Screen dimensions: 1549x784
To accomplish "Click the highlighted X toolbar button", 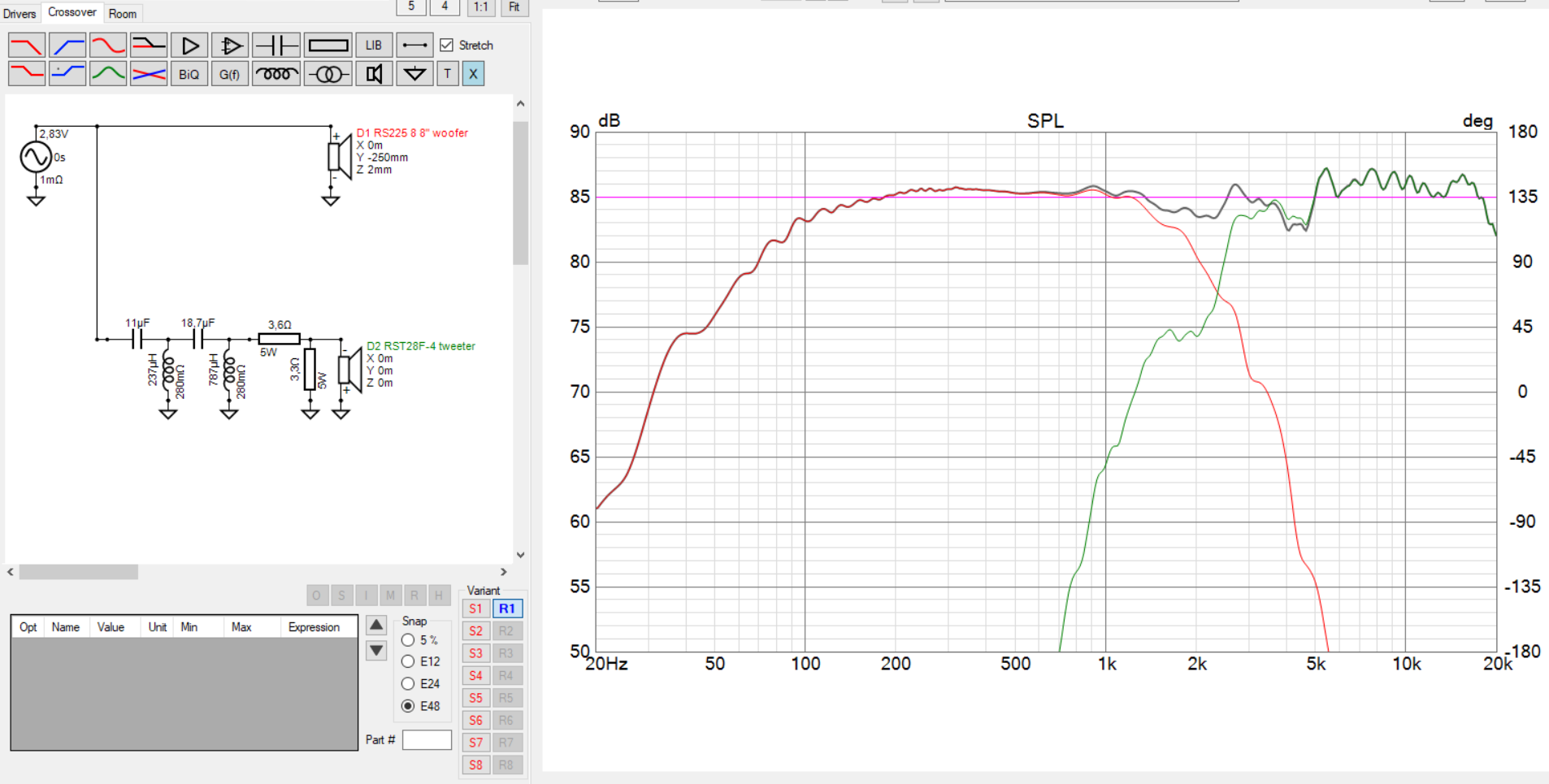I will [473, 74].
